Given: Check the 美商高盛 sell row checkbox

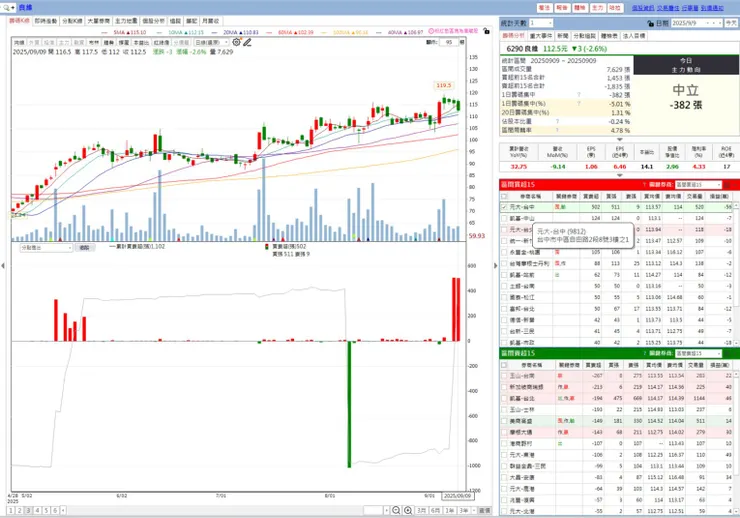Looking at the screenshot, I should (504, 421).
